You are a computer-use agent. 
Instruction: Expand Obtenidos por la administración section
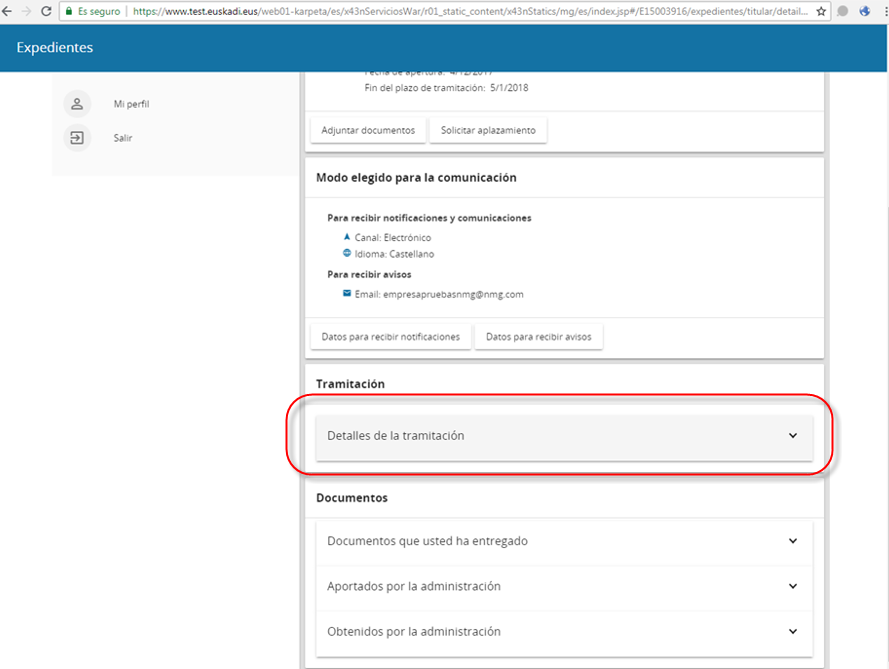click(793, 631)
